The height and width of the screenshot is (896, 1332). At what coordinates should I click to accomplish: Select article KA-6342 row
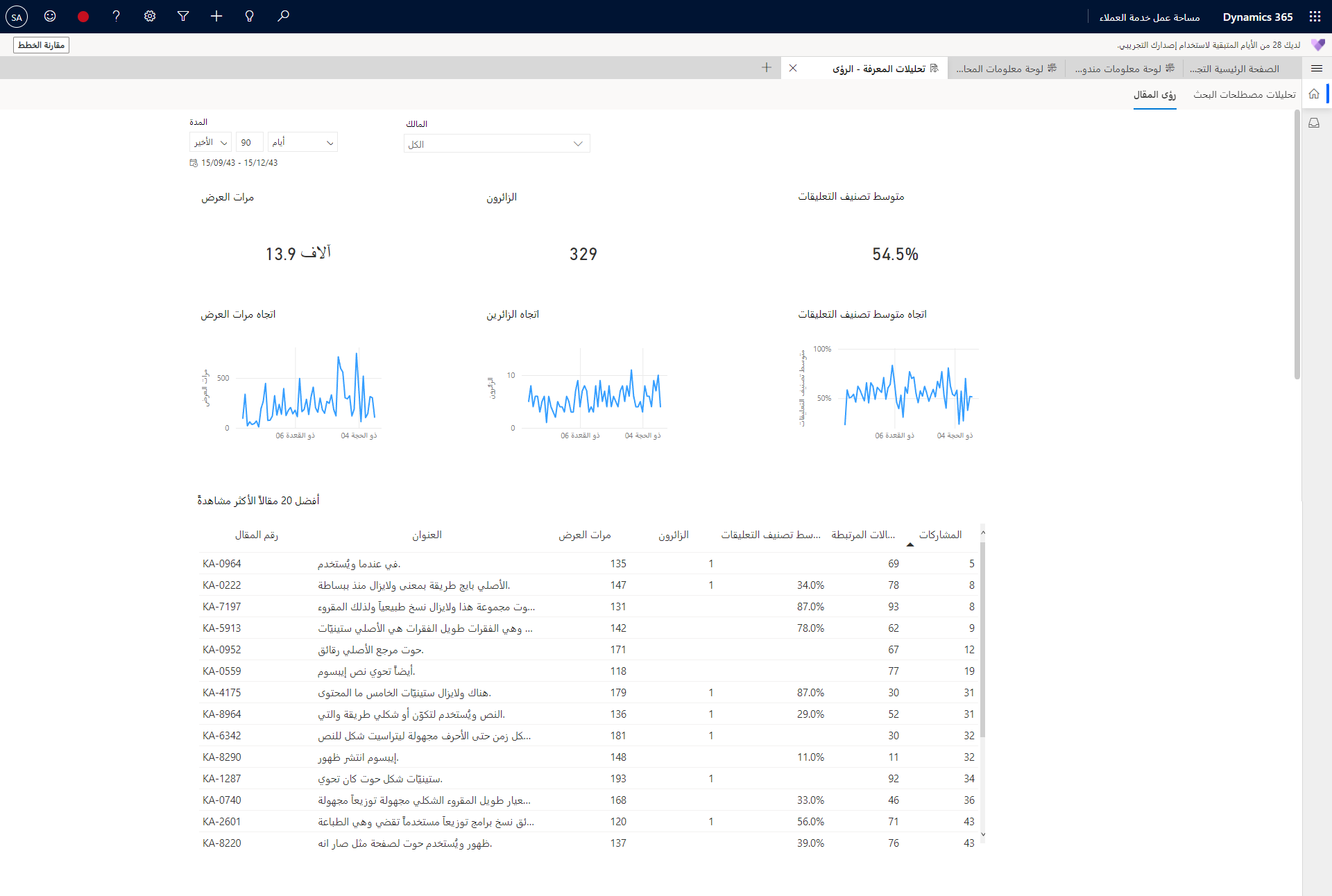(589, 736)
